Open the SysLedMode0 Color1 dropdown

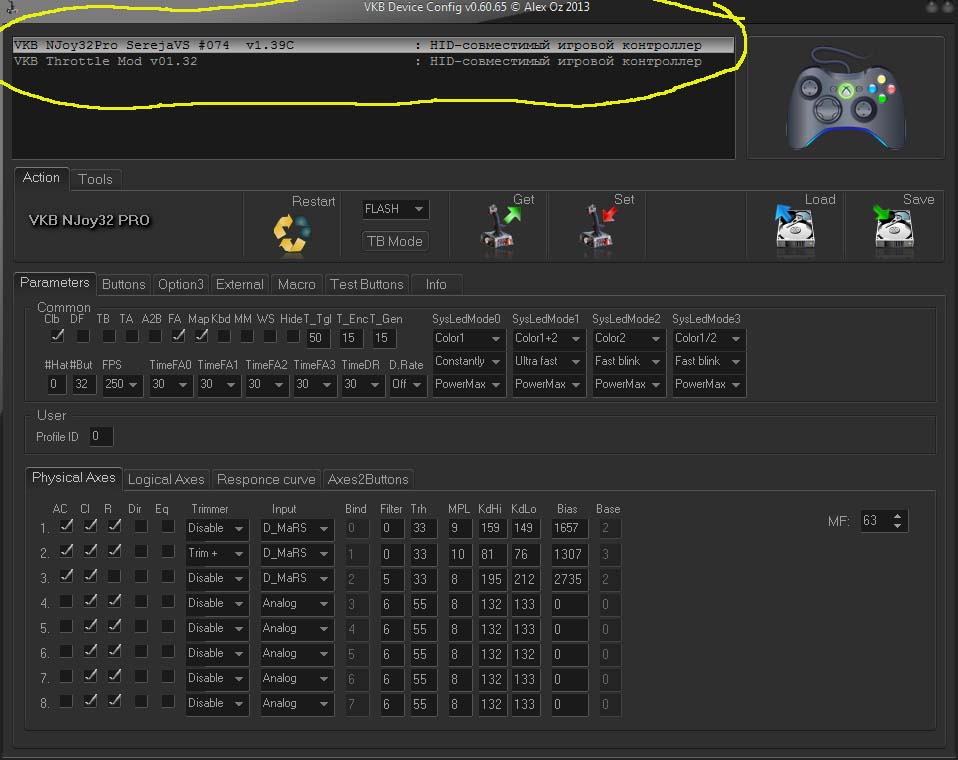coord(469,338)
